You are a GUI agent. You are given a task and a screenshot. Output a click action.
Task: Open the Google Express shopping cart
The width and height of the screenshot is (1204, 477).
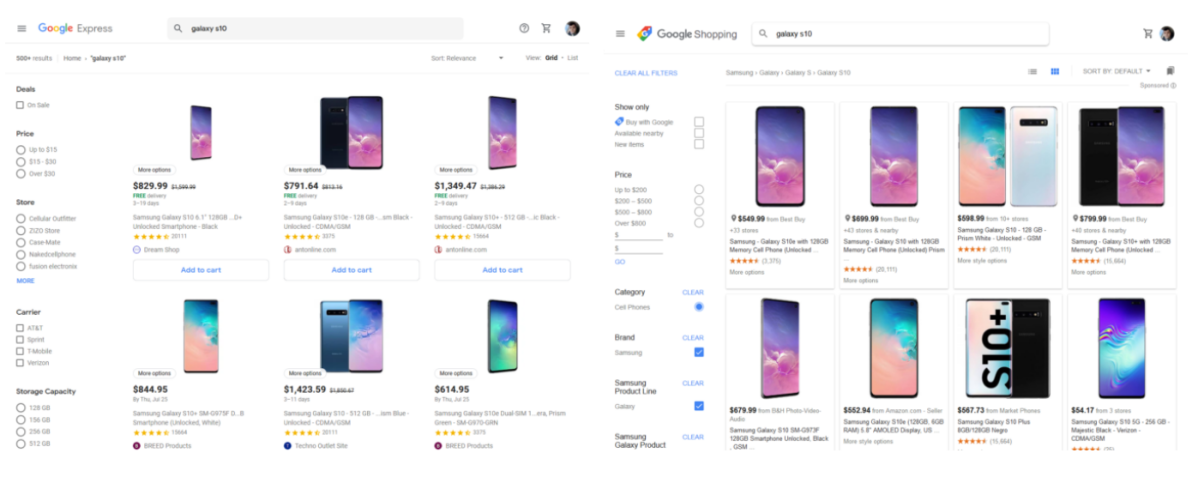pyautogui.click(x=546, y=28)
